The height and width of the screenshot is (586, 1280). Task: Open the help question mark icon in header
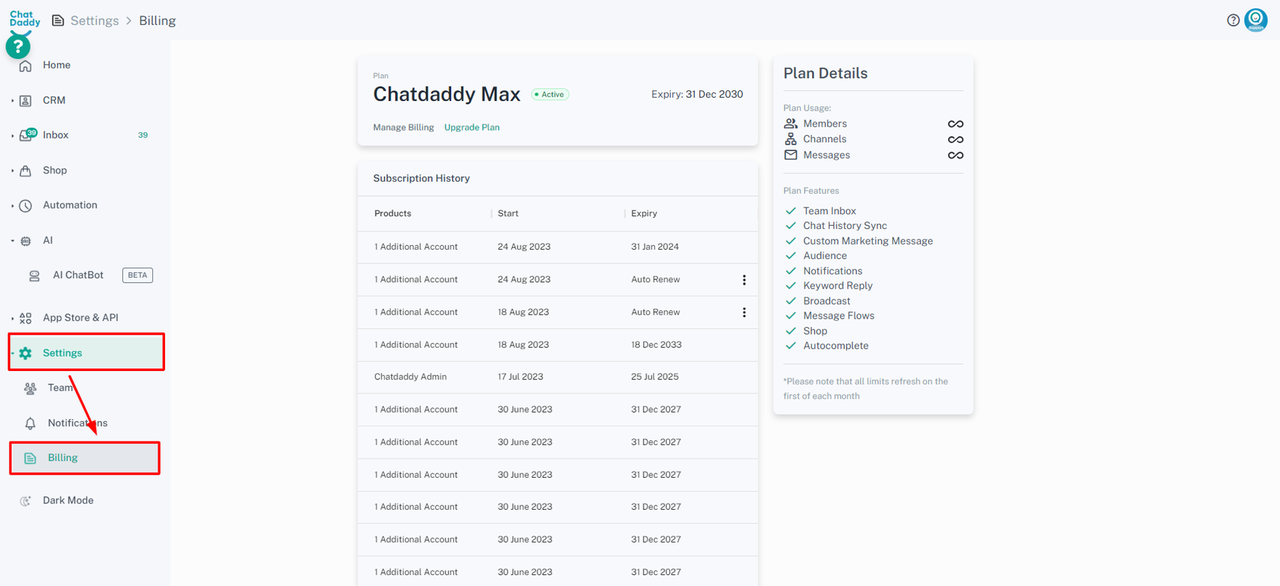point(1233,20)
